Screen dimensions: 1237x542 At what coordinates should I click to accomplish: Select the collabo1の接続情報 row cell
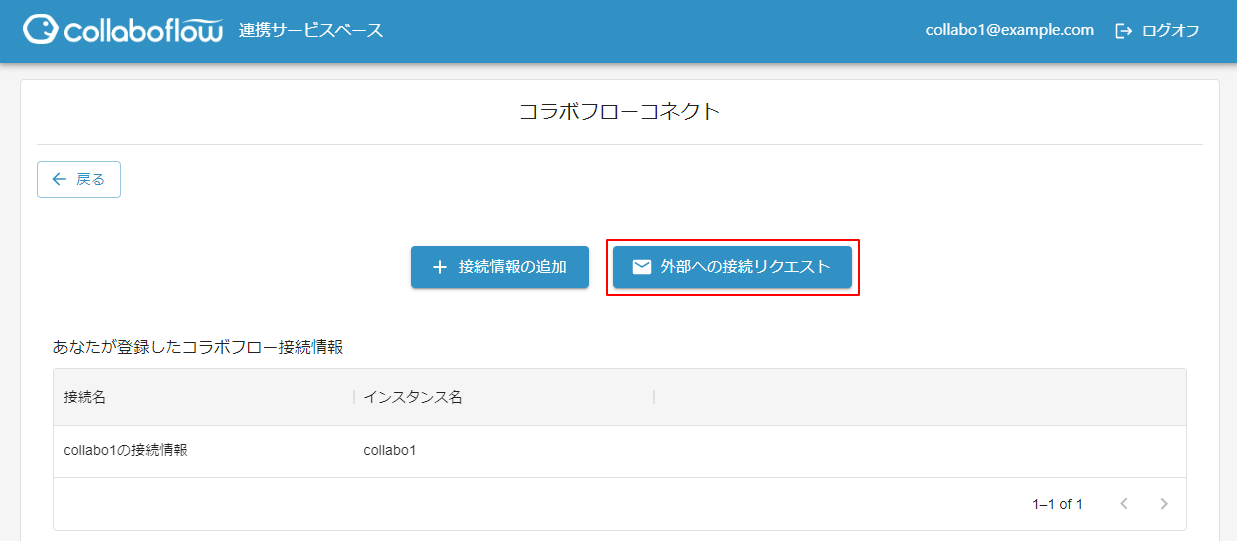click(126, 450)
